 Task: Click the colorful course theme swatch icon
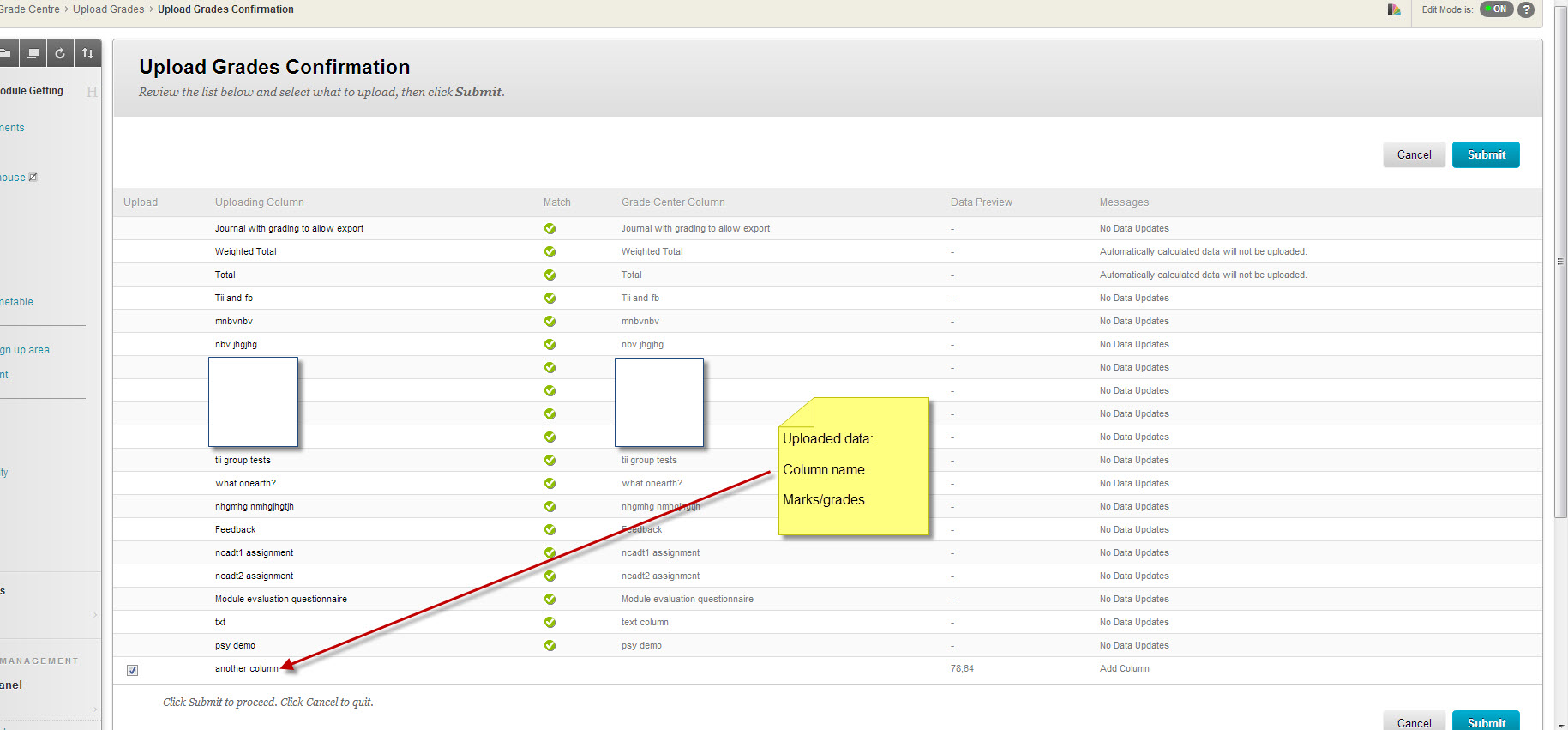pos(1394,9)
